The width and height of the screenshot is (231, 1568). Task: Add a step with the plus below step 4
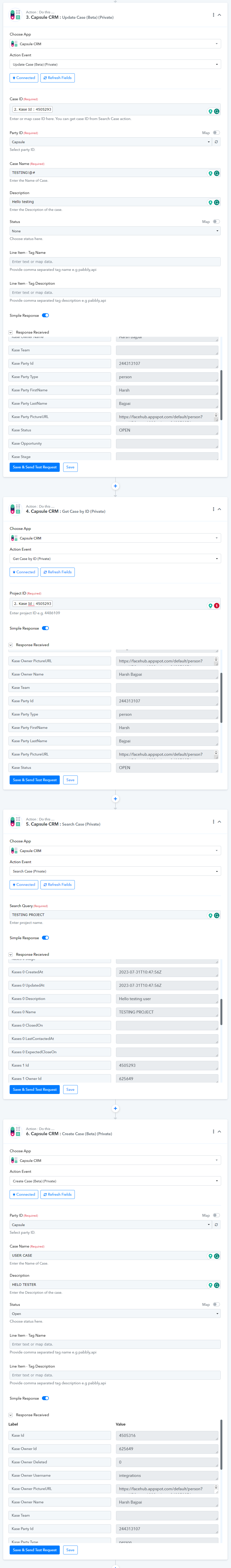[115, 799]
